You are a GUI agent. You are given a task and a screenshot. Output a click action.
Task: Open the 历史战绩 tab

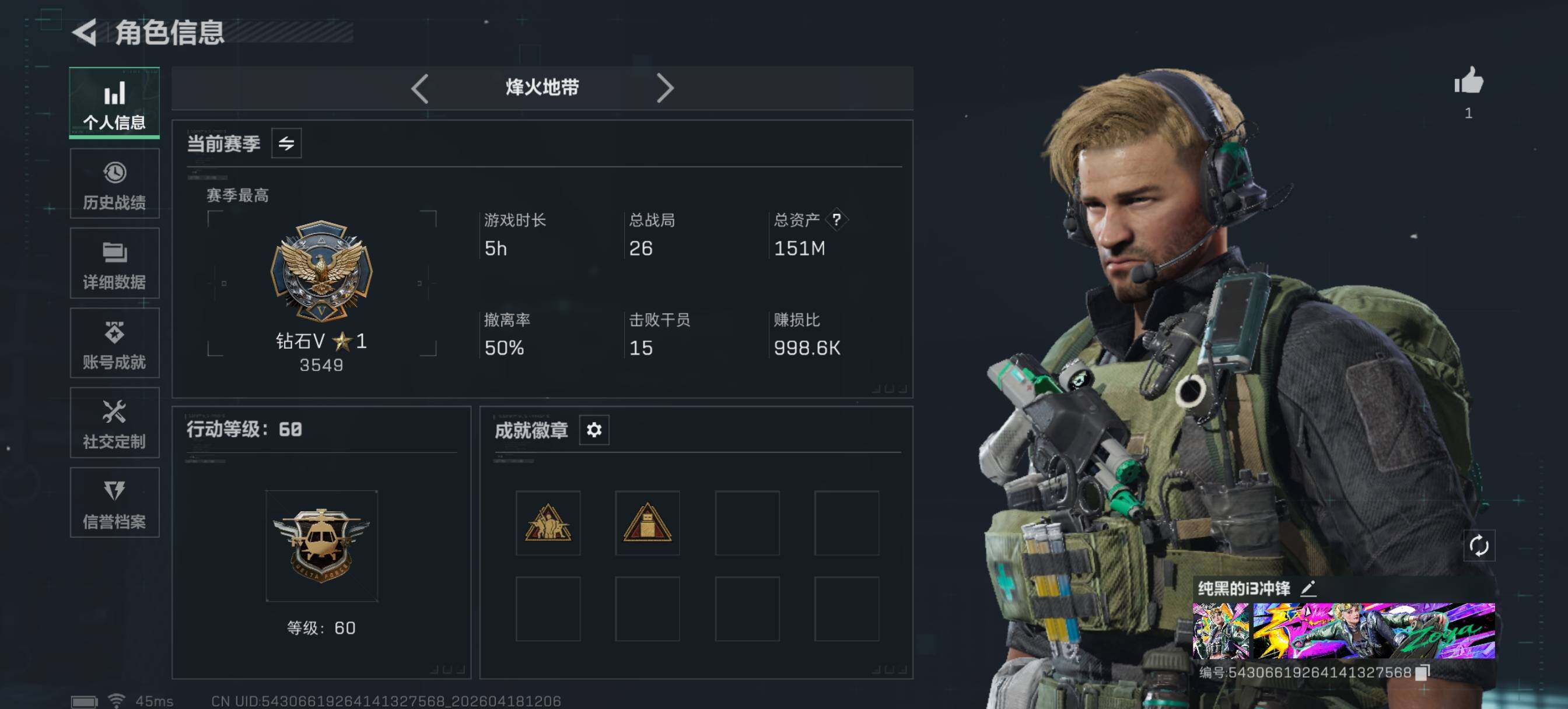[114, 184]
